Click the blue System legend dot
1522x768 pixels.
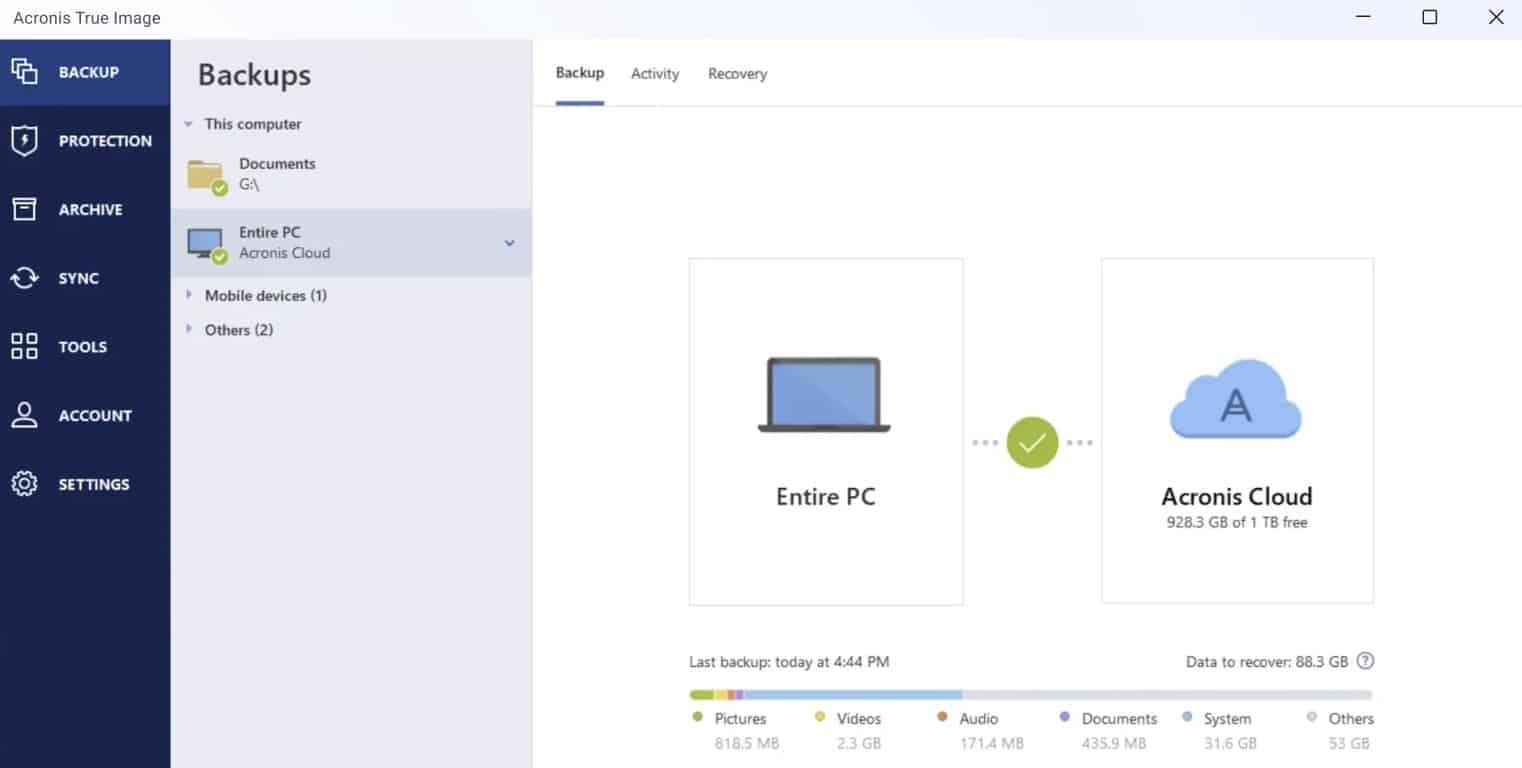(x=1187, y=717)
